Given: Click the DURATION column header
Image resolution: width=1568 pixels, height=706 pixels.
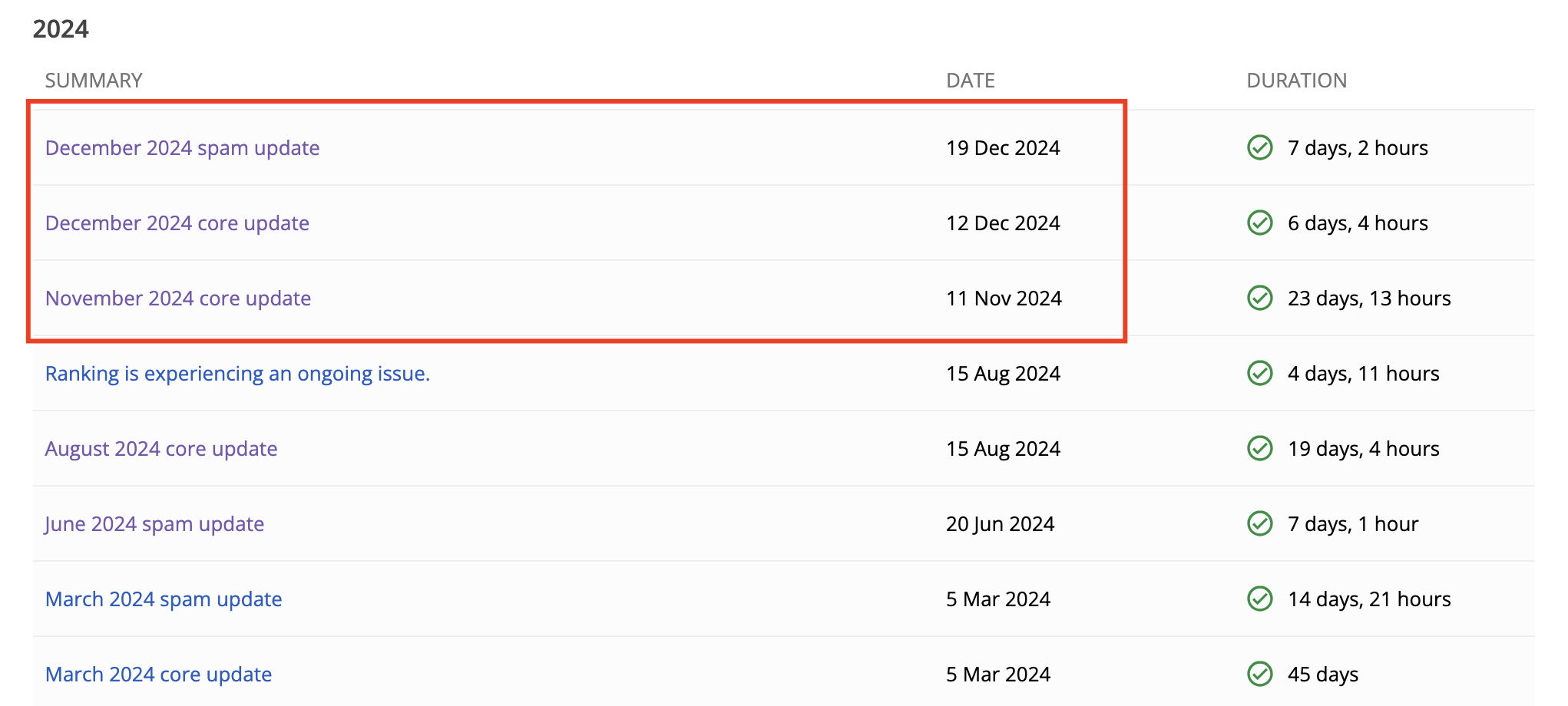Looking at the screenshot, I should [x=1296, y=81].
